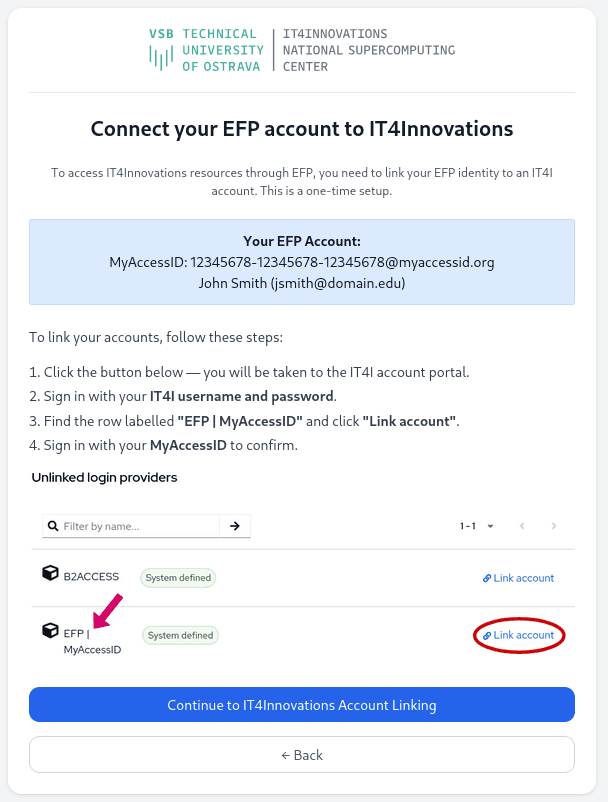The height and width of the screenshot is (802, 608).
Task: Click 'System defined' badge in EFP row
Action: [180, 635]
